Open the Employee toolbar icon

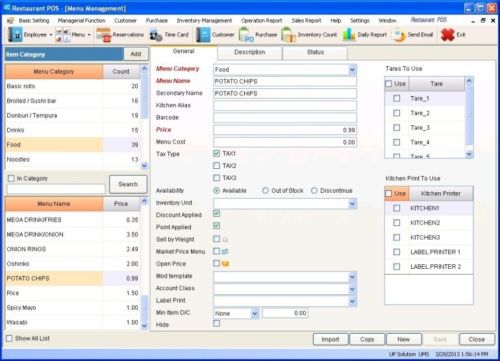pyautogui.click(x=15, y=35)
